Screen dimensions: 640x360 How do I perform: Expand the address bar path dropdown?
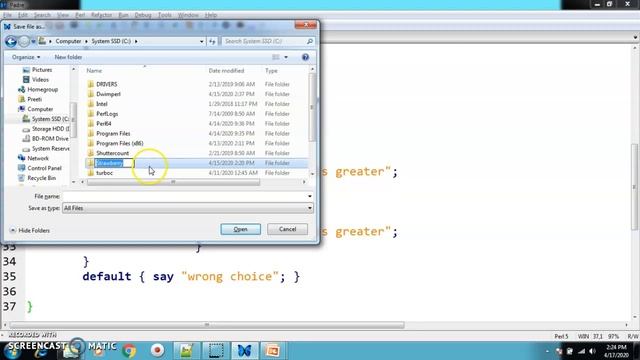202,41
